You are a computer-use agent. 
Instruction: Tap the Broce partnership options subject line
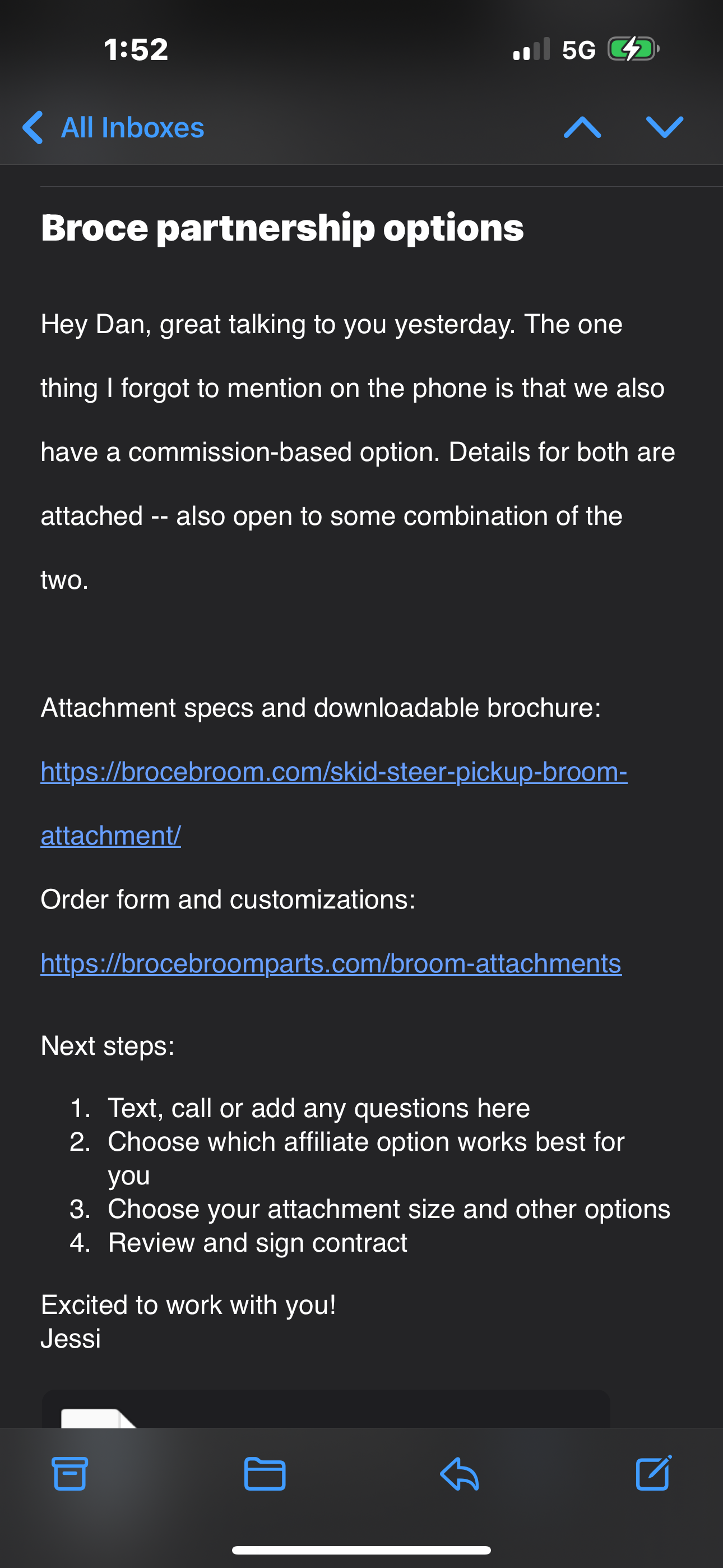pos(282,228)
